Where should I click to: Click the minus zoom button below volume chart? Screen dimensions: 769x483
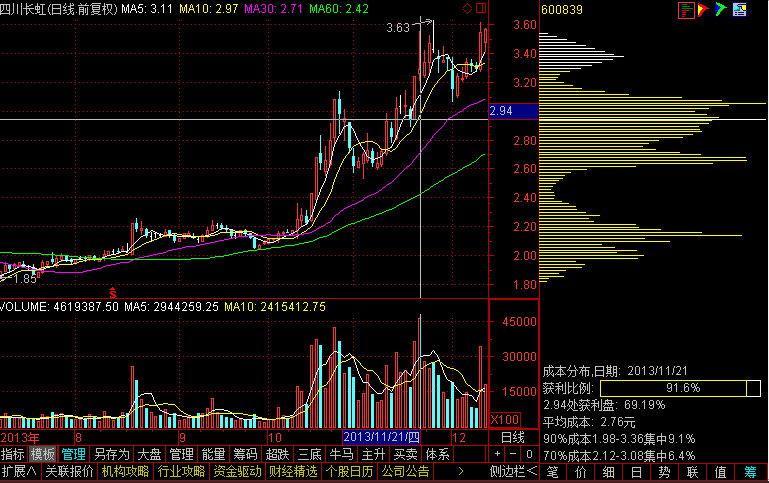[x=513, y=453]
